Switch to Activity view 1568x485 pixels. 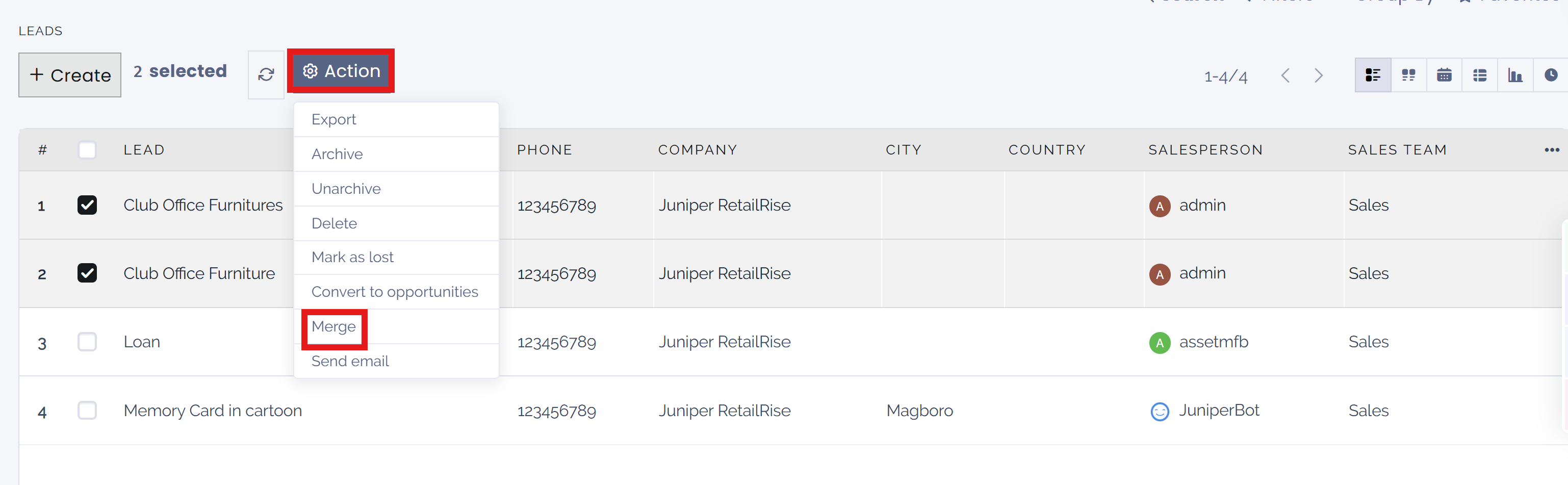pos(1551,74)
